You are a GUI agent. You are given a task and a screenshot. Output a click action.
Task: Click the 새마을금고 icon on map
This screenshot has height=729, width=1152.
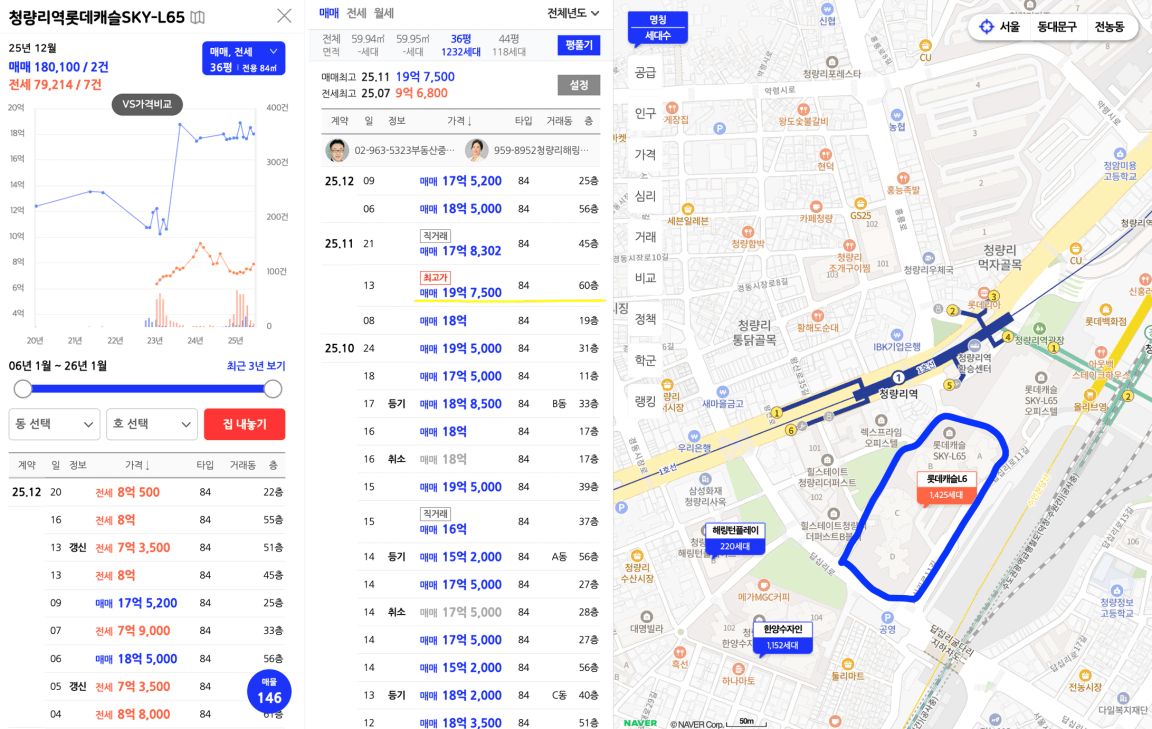coord(723,392)
